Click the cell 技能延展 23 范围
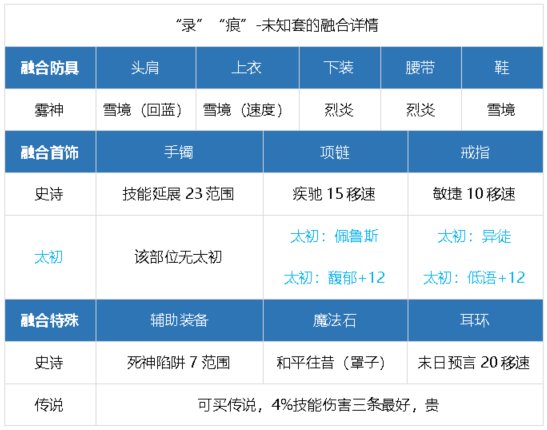This screenshot has width=547, height=430. pos(178,194)
